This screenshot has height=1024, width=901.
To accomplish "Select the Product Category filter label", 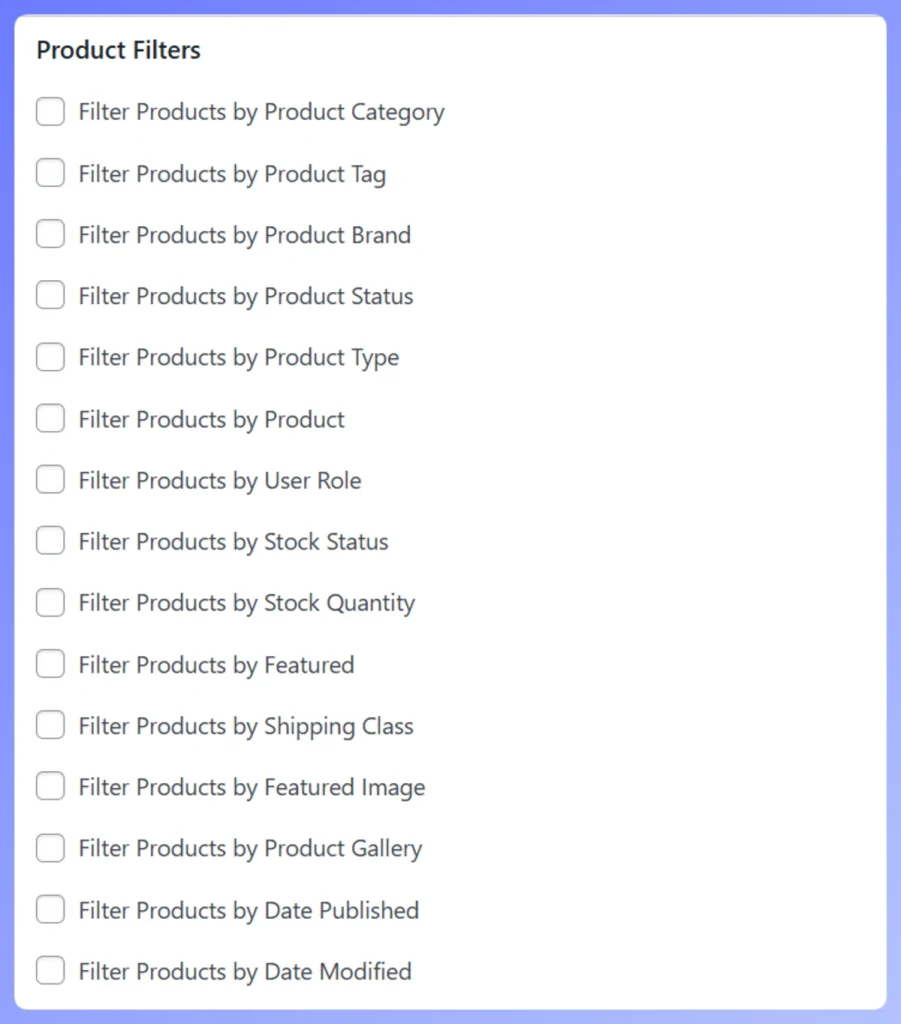I will (260, 112).
